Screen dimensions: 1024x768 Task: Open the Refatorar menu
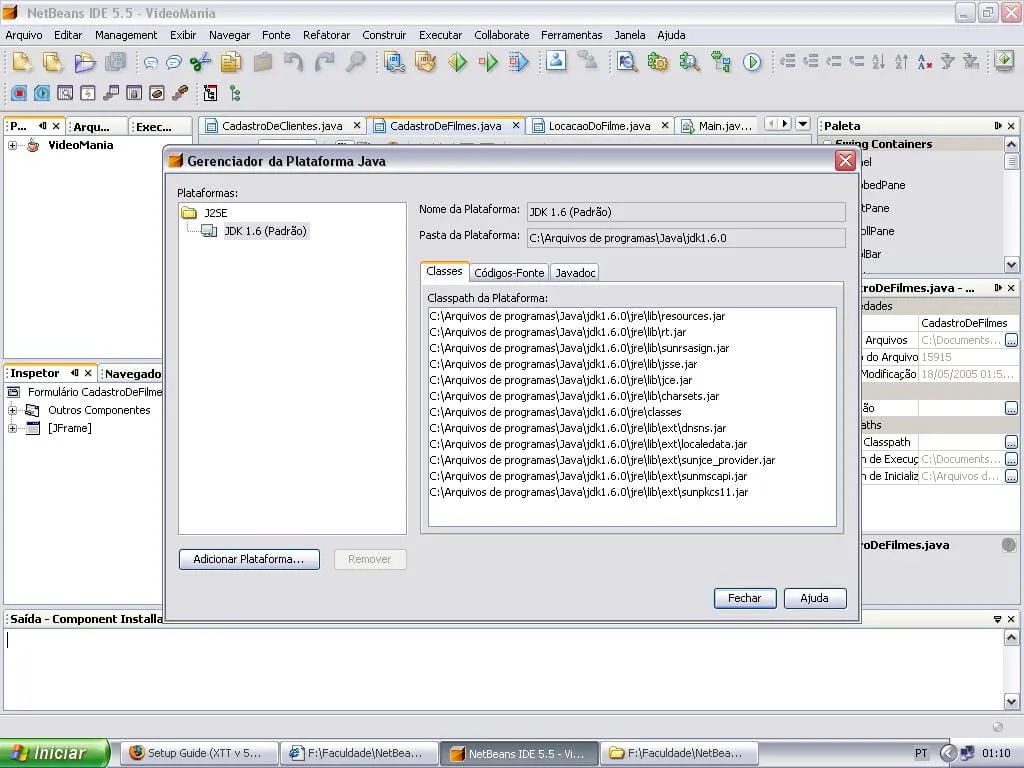click(326, 35)
